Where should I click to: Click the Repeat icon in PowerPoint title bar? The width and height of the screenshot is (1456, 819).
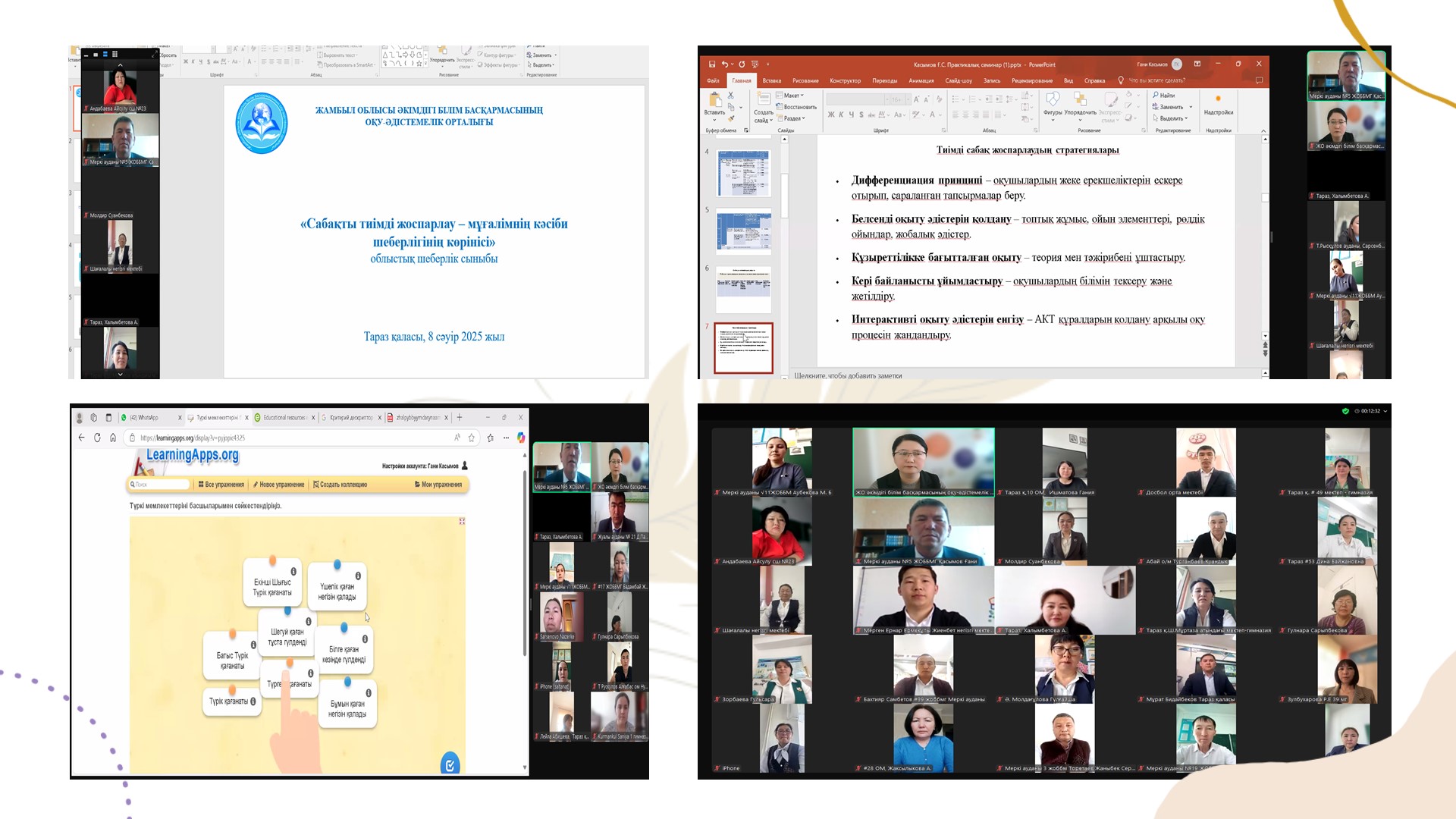pyautogui.click(x=742, y=64)
